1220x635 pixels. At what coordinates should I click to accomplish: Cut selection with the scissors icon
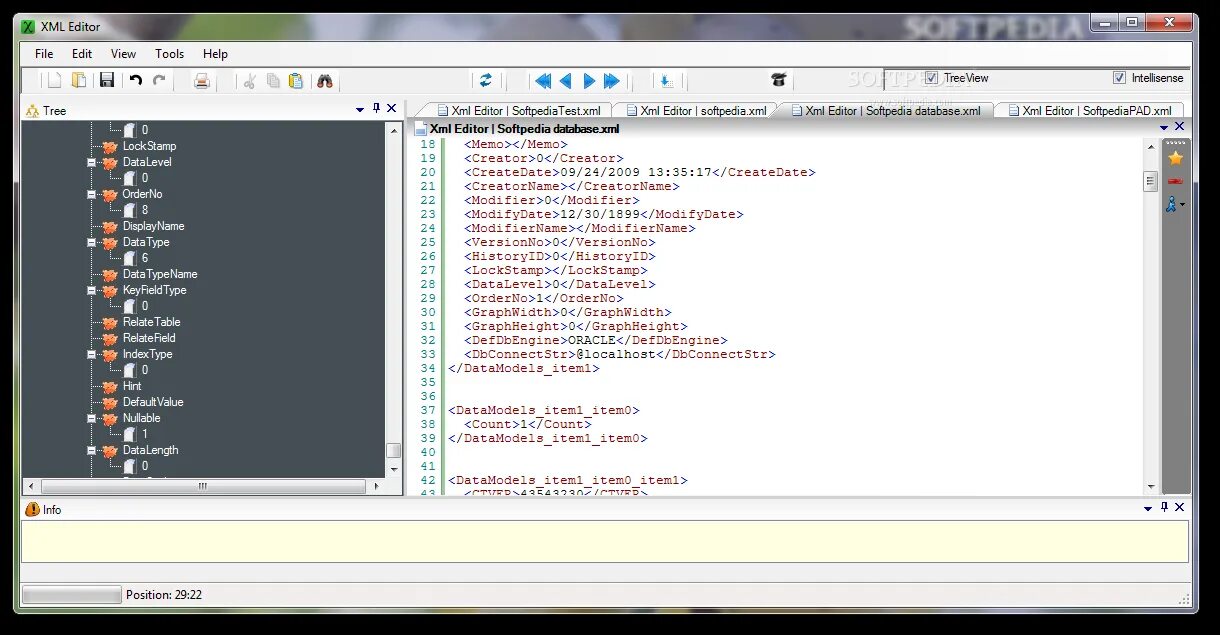tap(249, 81)
